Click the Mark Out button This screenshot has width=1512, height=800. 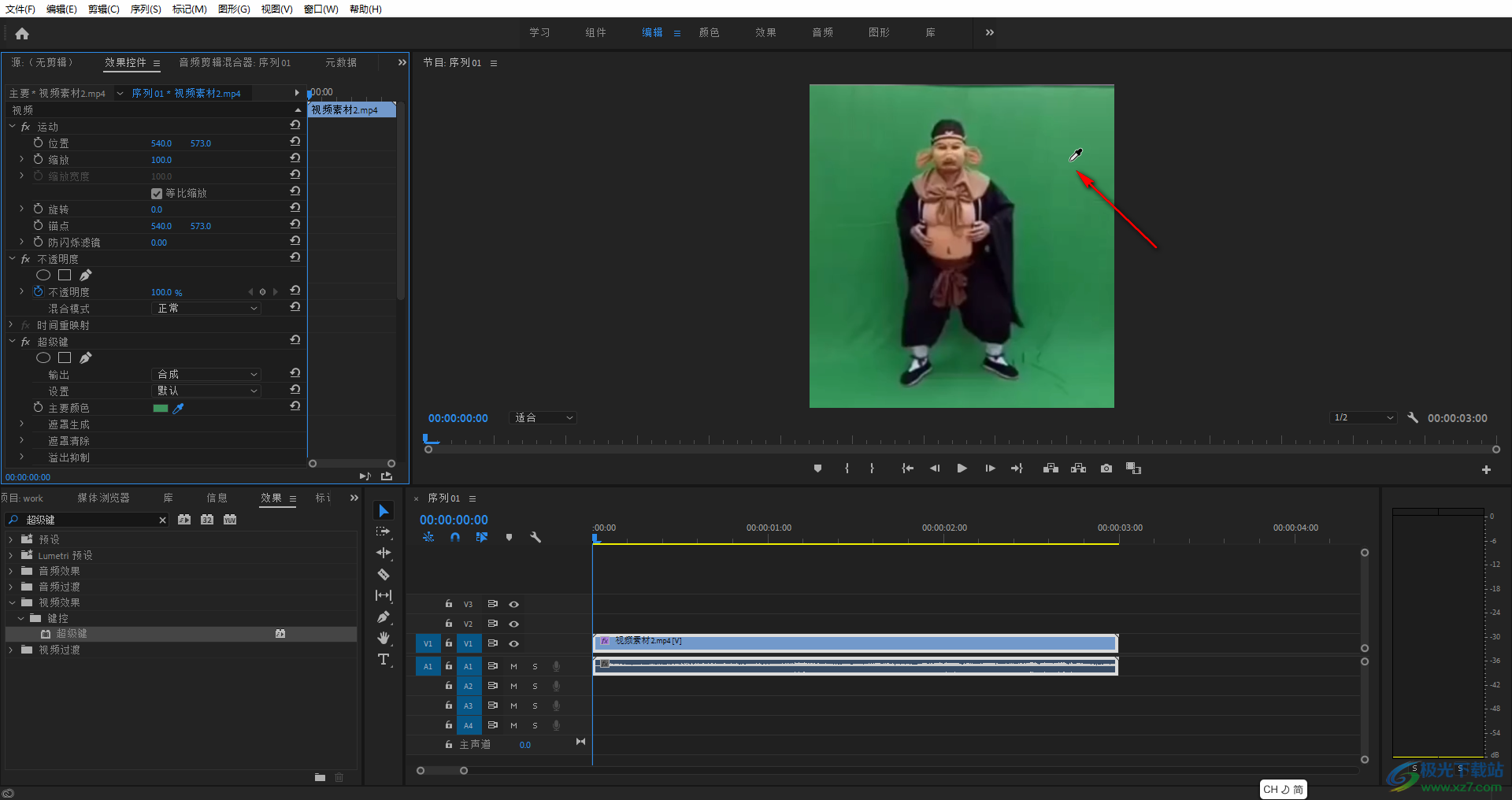tap(872, 469)
